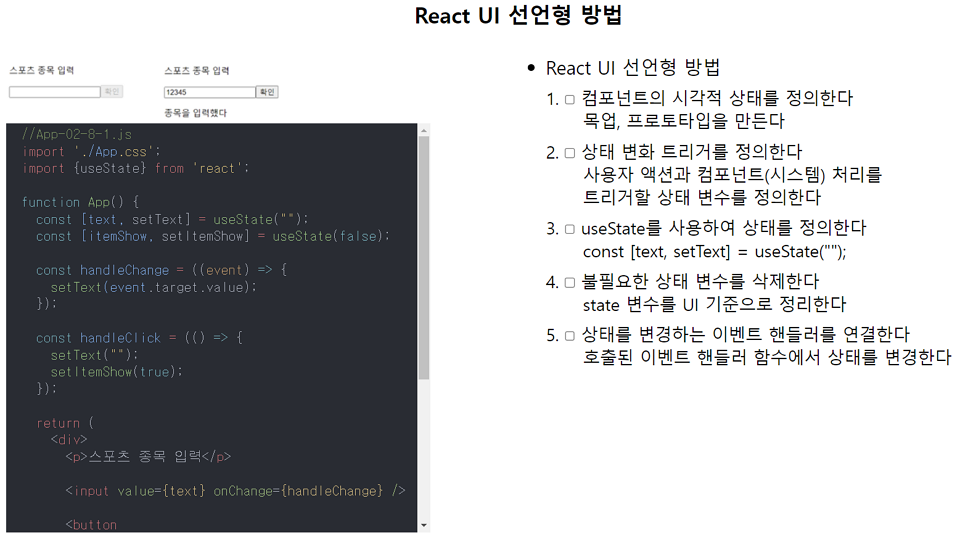The width and height of the screenshot is (960, 538).
Task: Check the box for 상태 변화 트리거를 정의한다
Action: 569,153
